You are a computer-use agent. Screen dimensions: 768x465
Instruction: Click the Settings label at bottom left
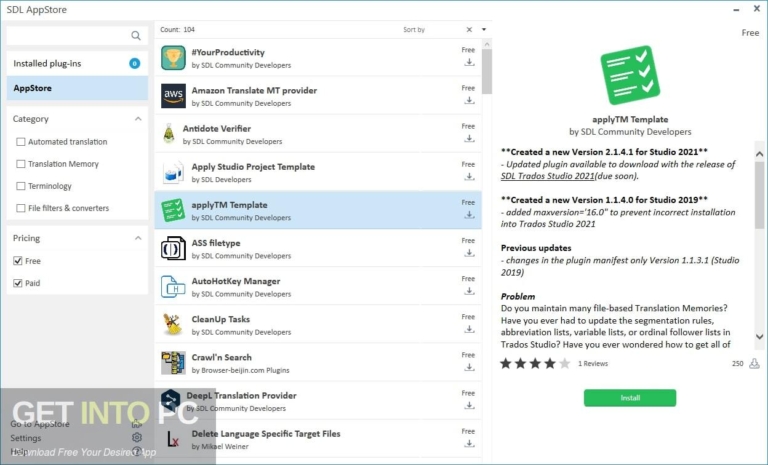26,438
